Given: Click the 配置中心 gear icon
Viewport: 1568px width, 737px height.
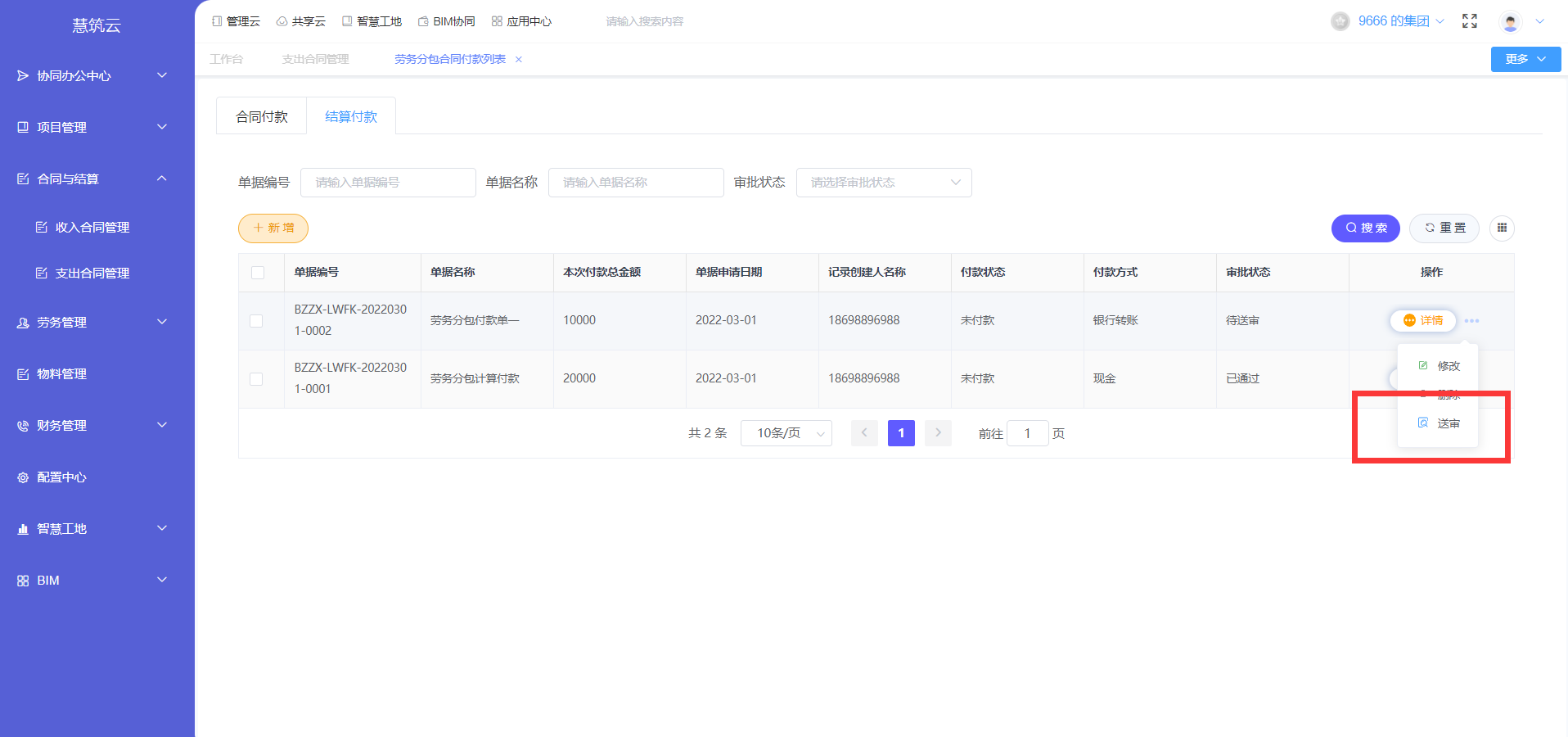Looking at the screenshot, I should coord(23,477).
